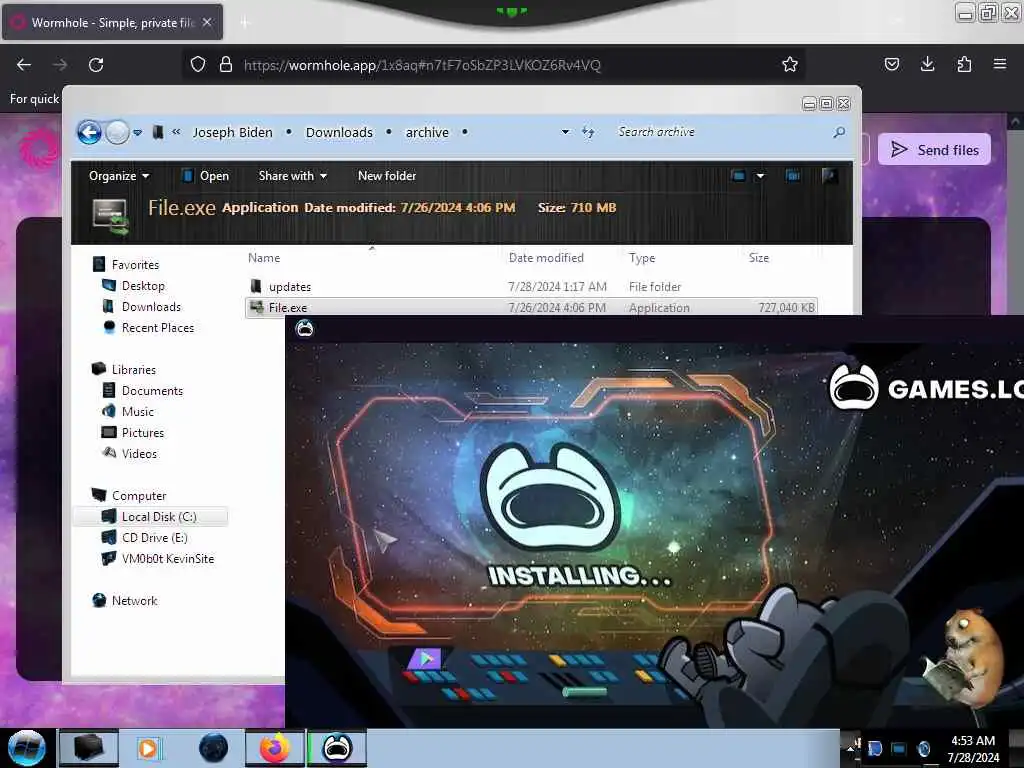Screen dimensions: 1024x768
Task: Open the Explorer help icon
Action: (x=829, y=175)
